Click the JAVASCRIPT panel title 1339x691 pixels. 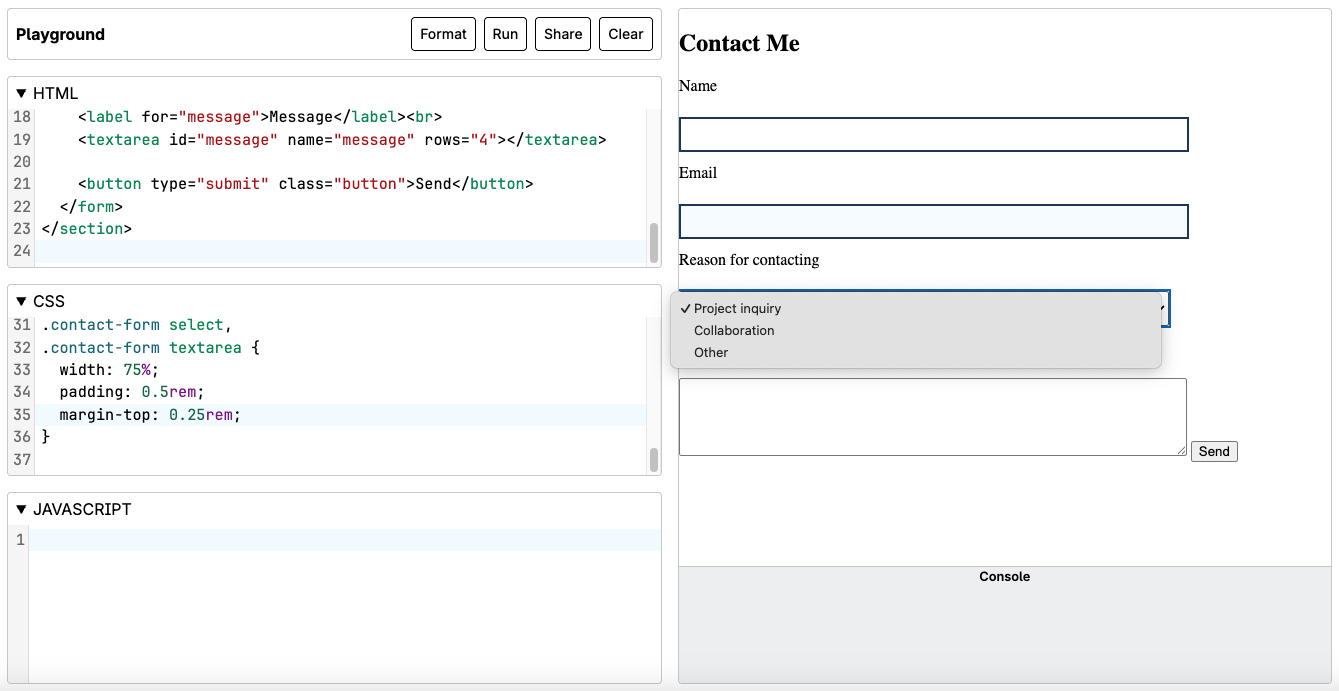click(82, 510)
